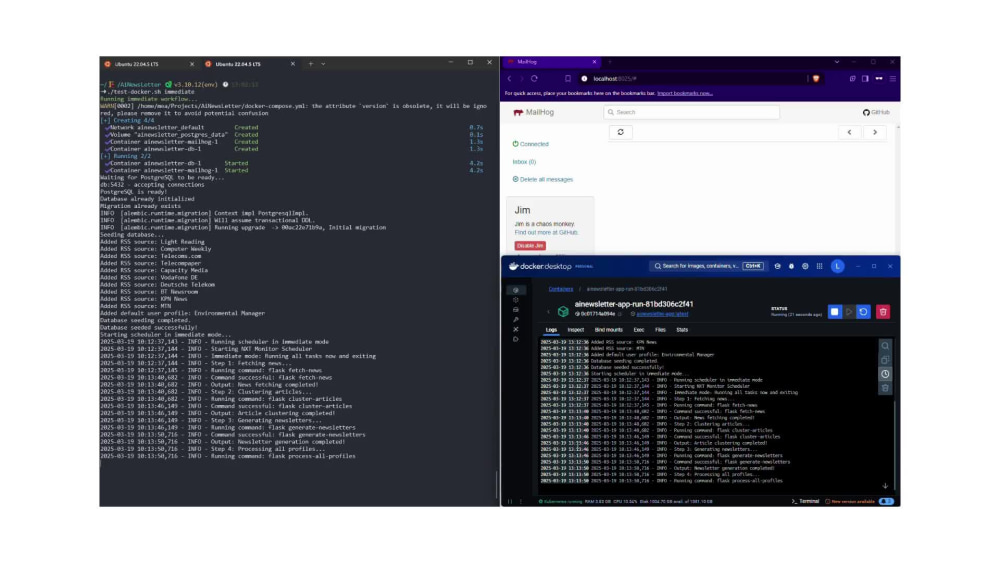This screenshot has width=1000, height=563.
Task: Copy the container ID 0c01714e094e
Action: 619,314
